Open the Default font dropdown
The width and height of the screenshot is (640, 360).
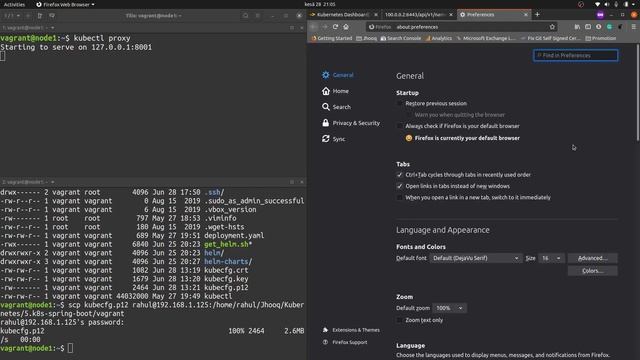coord(476,258)
